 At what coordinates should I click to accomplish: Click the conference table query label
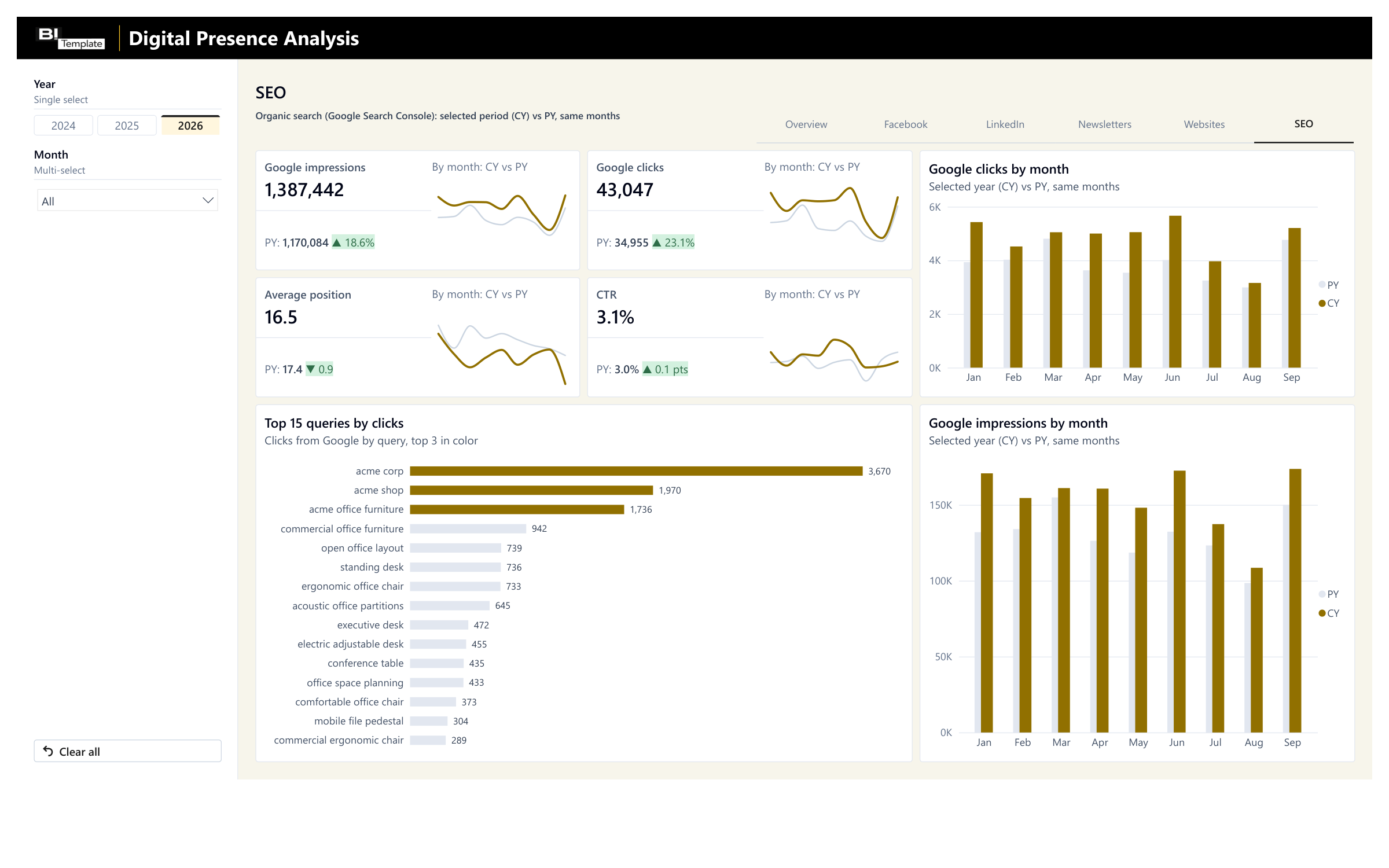tap(365, 663)
